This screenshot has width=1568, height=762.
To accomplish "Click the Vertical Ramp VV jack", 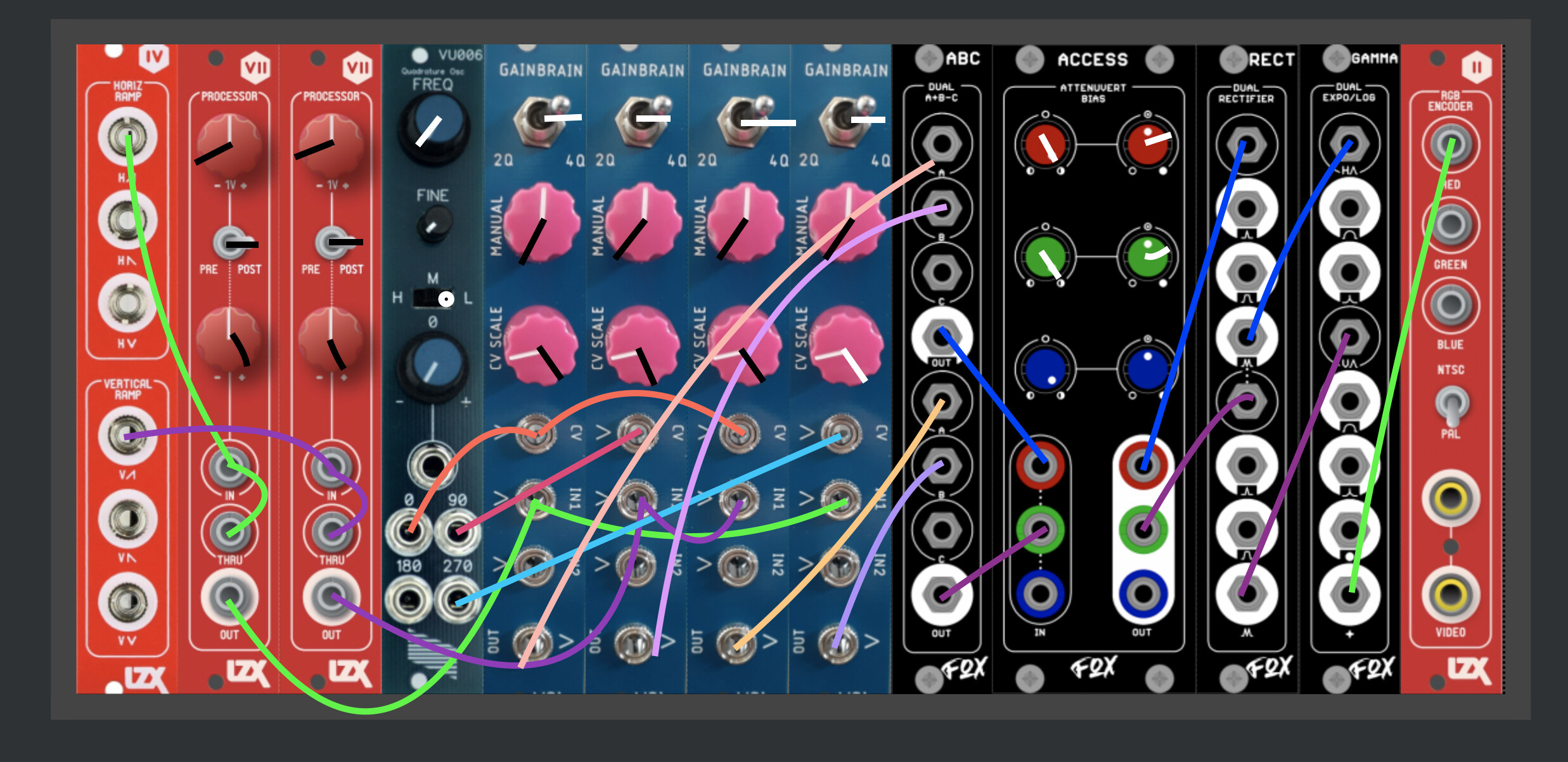I will [127, 602].
